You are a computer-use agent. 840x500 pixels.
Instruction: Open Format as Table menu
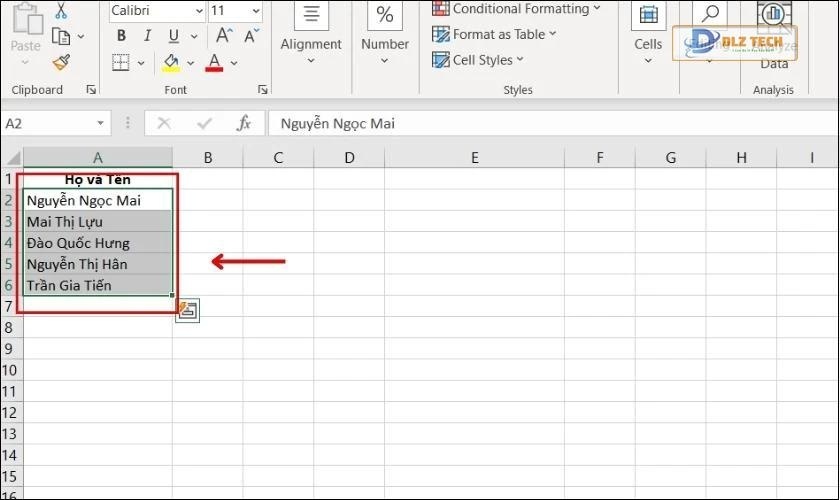pyautogui.click(x=494, y=34)
